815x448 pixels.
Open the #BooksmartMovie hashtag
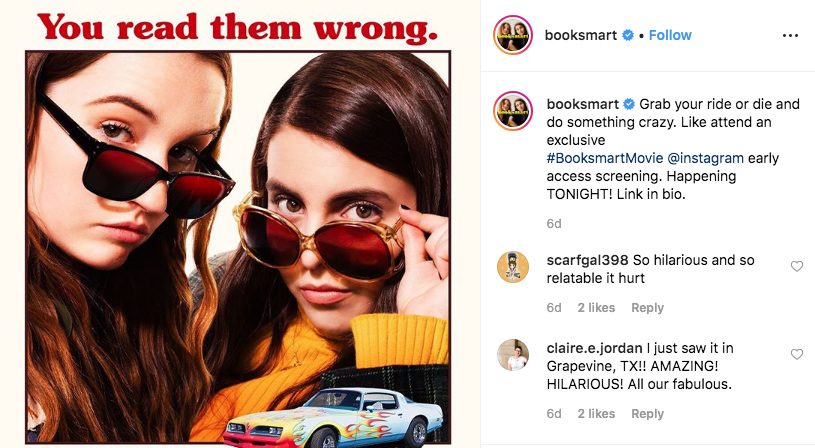604,158
